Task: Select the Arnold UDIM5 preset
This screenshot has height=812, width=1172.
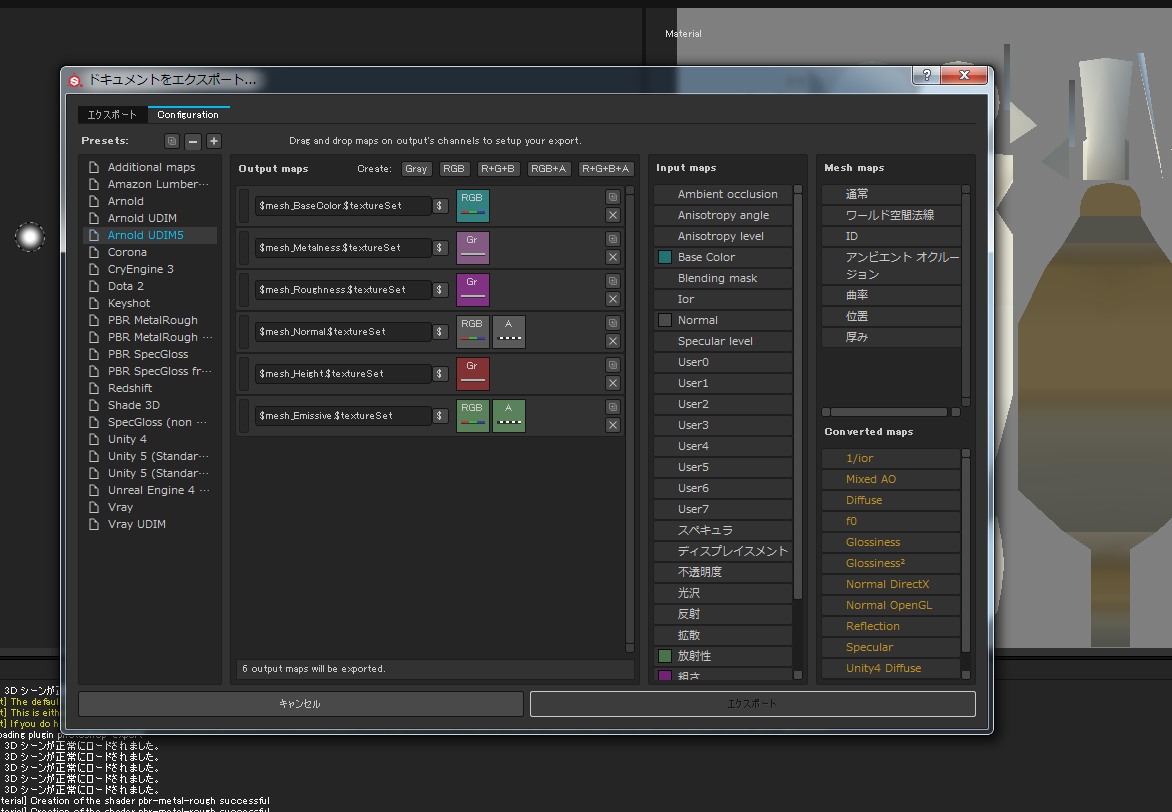Action: click(150, 235)
